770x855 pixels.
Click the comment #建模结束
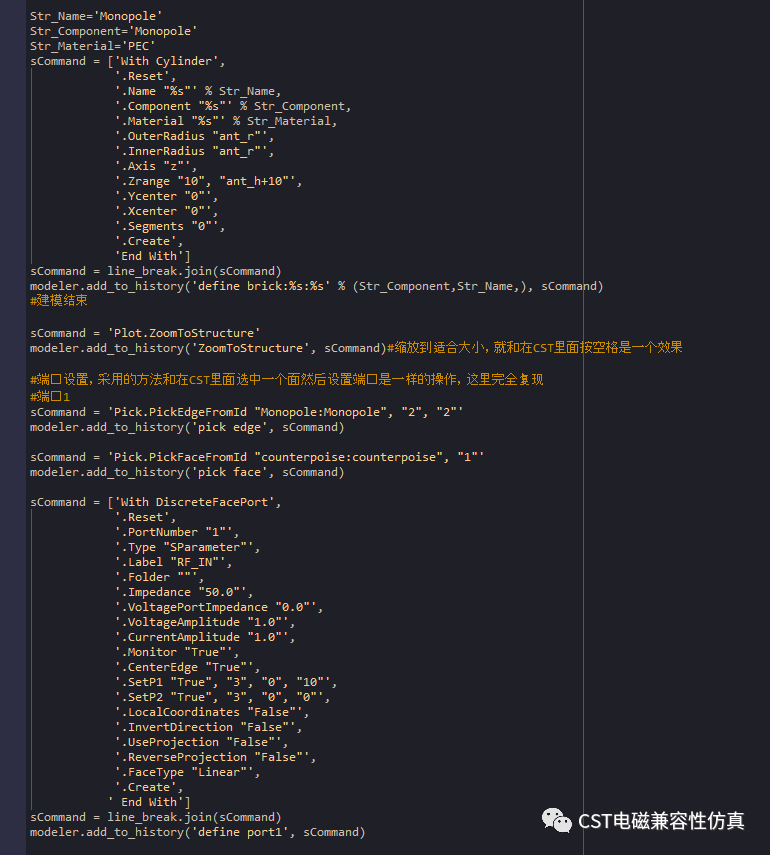point(59,301)
